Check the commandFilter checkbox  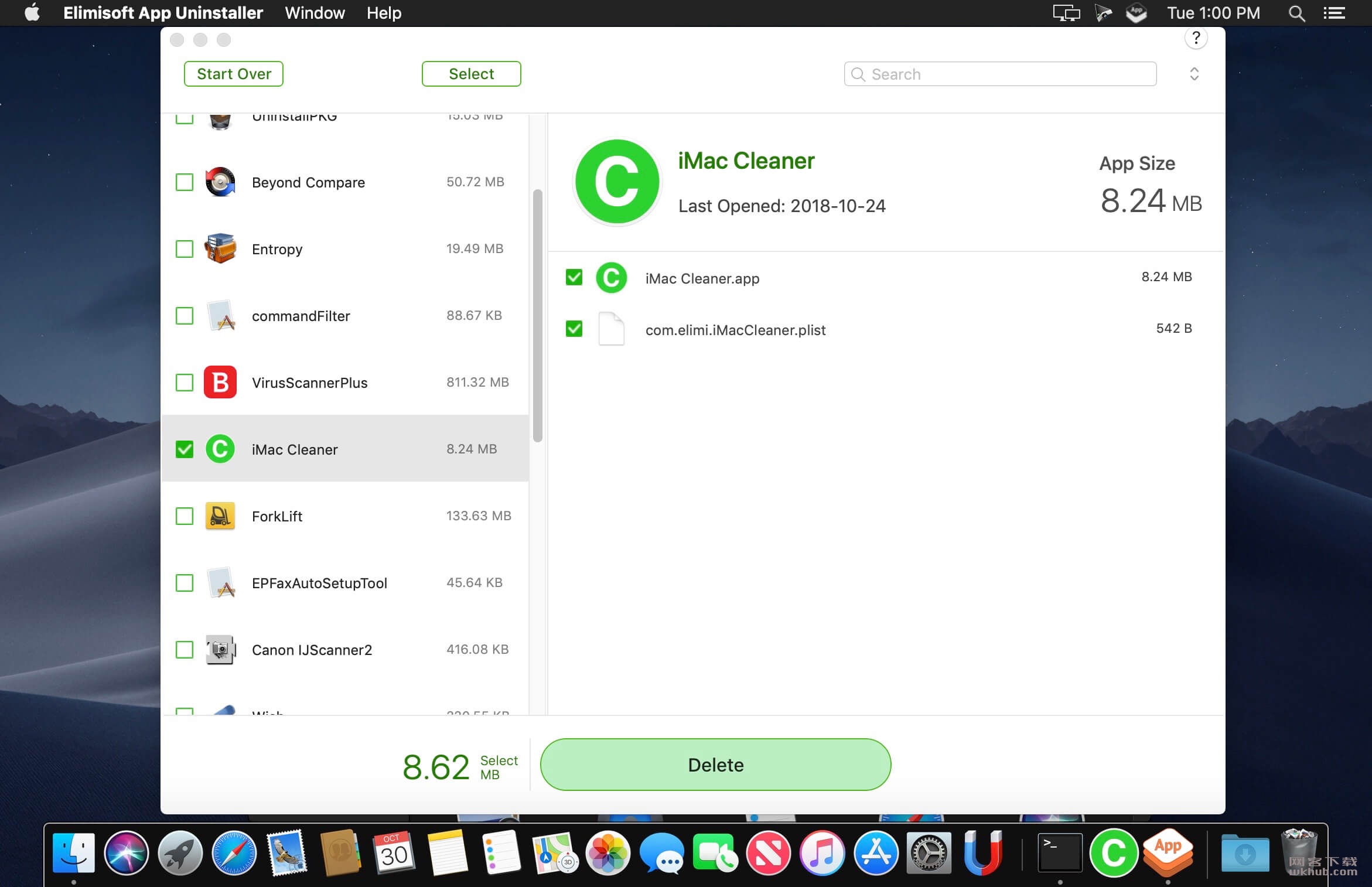pos(185,316)
